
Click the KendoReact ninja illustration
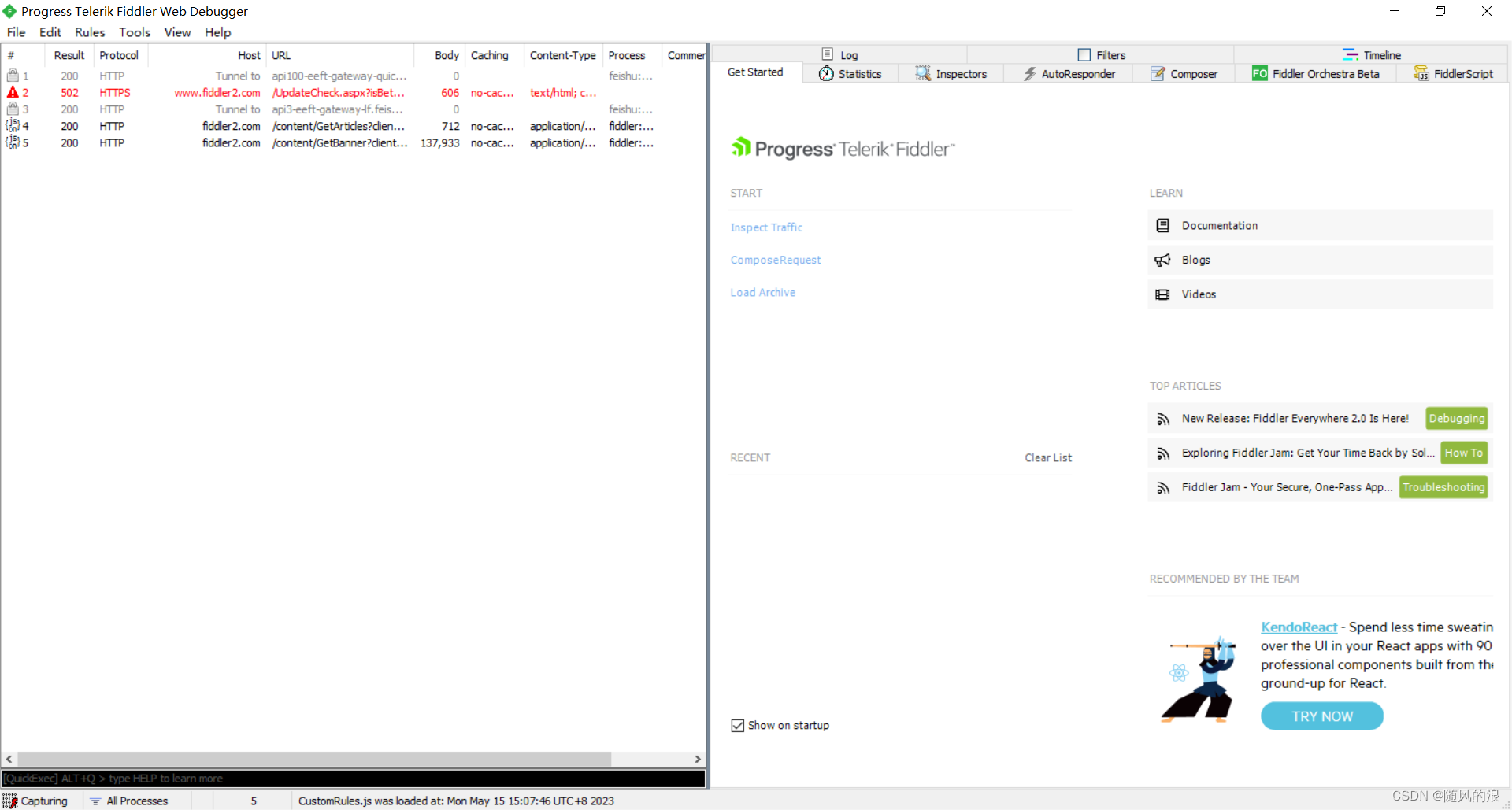coord(1200,679)
